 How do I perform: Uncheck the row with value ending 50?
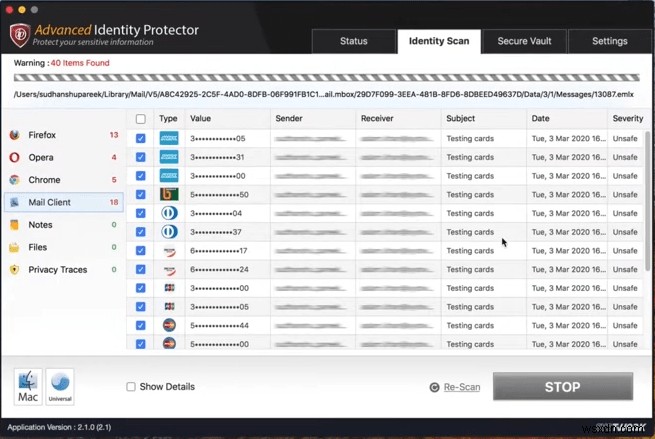click(x=141, y=194)
